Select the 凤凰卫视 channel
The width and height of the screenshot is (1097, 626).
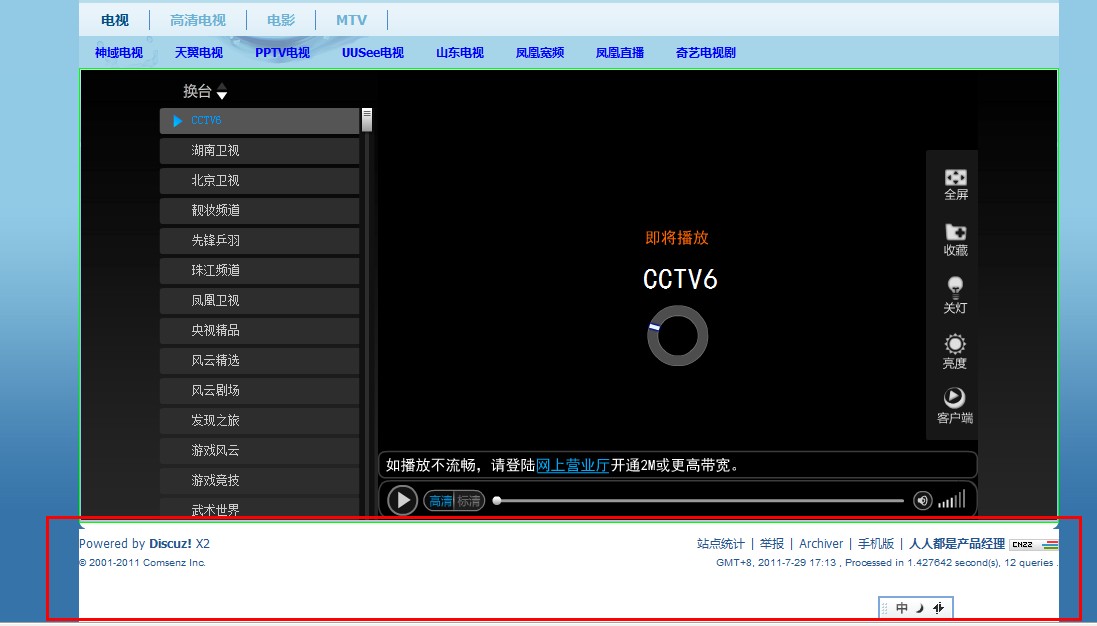[x=260, y=301]
